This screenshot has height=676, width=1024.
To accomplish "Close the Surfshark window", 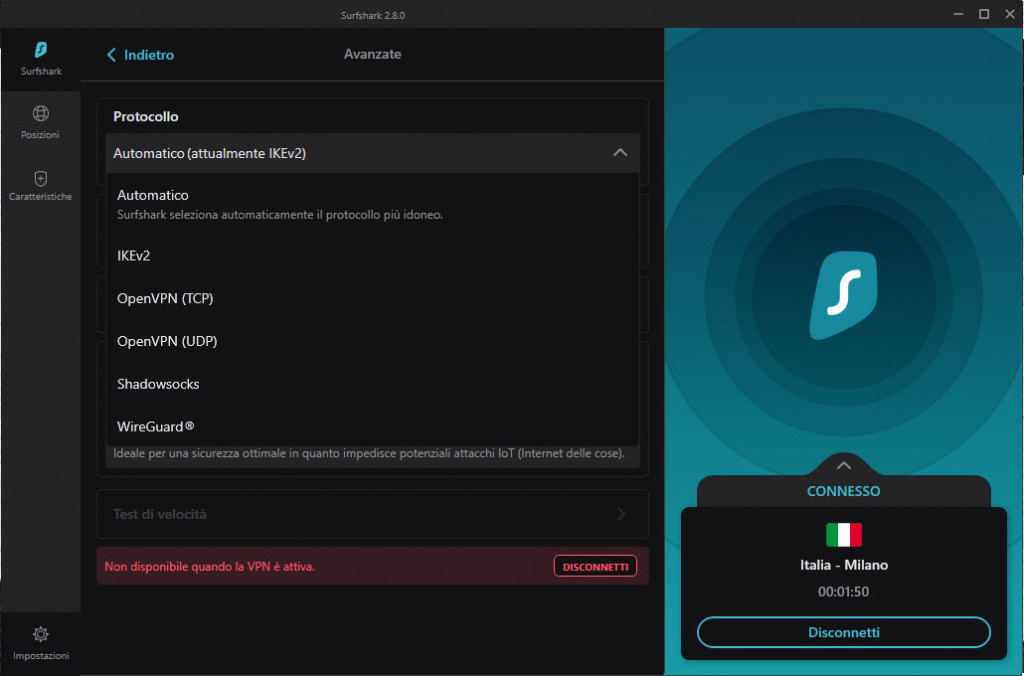I will coord(1010,14).
